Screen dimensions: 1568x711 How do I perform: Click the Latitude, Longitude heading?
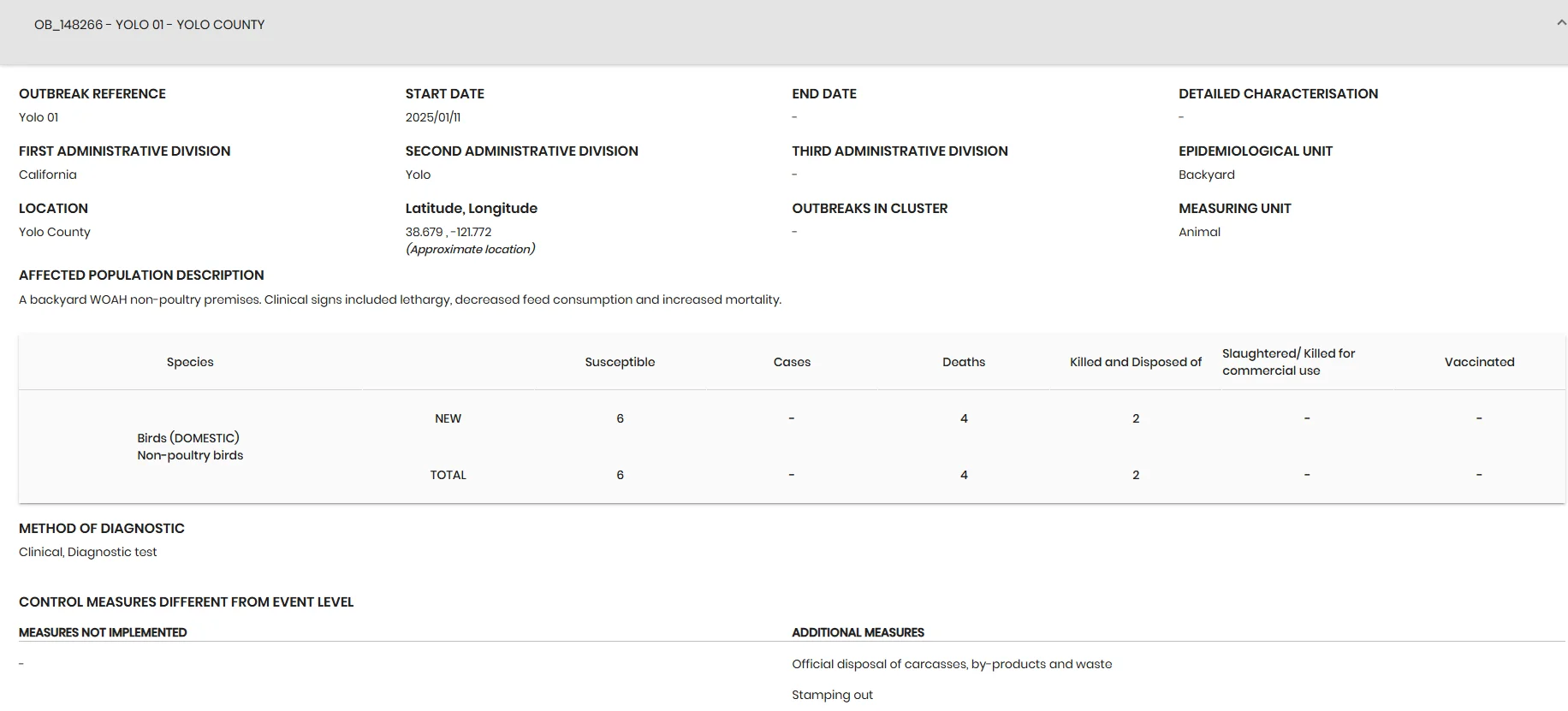tap(472, 209)
